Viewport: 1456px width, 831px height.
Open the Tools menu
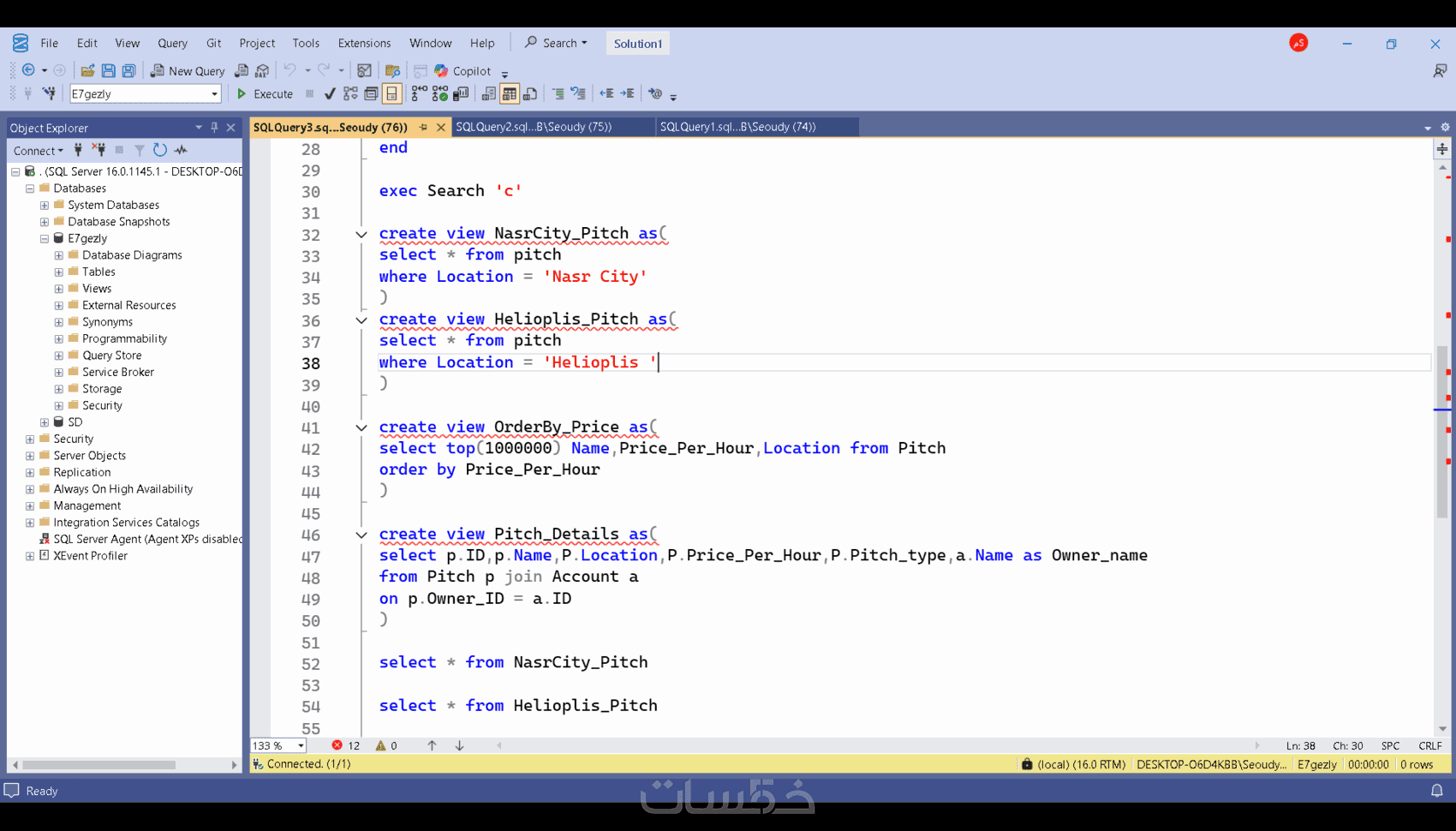(306, 43)
